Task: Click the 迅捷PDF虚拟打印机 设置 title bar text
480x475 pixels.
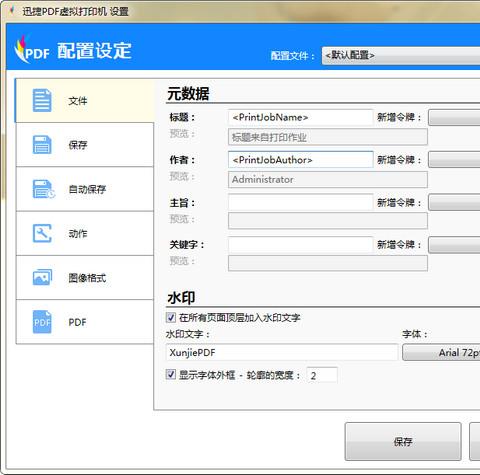Action: (76, 12)
